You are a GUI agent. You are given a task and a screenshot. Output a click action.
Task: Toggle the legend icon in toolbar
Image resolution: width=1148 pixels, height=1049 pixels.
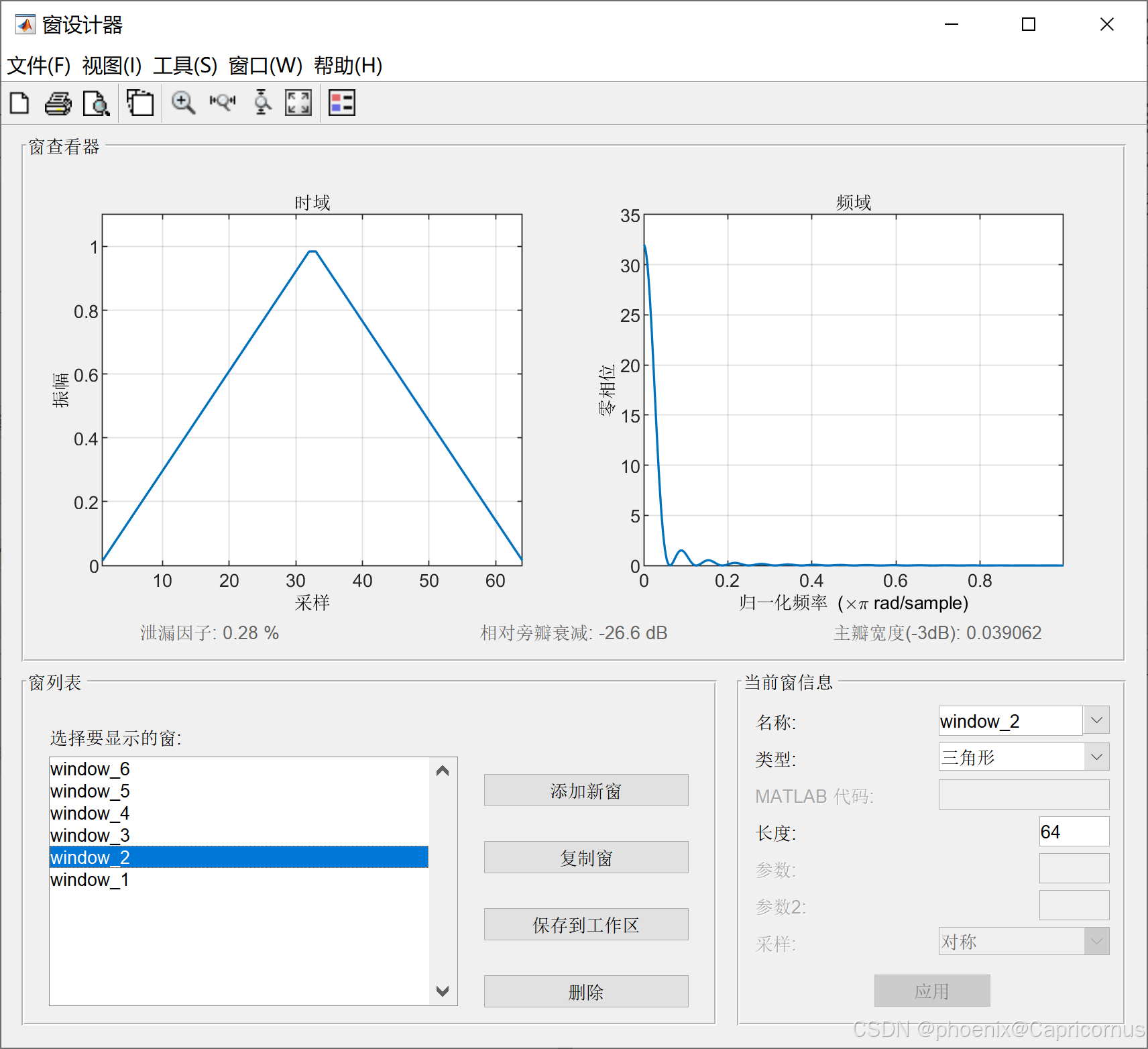tap(342, 103)
